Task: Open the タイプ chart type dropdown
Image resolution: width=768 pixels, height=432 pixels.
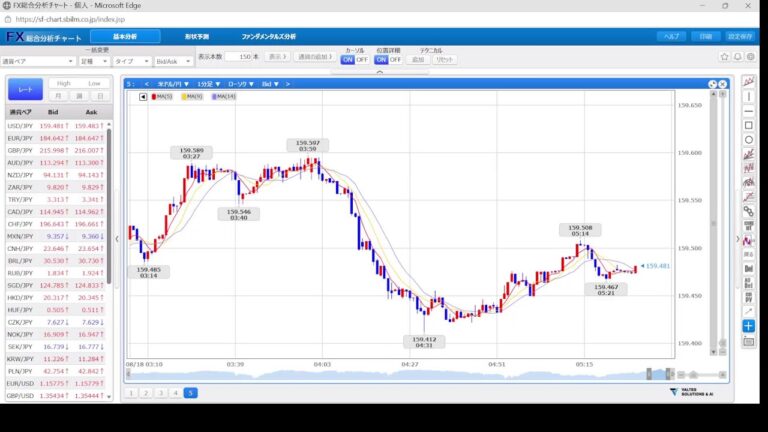Action: [131, 62]
